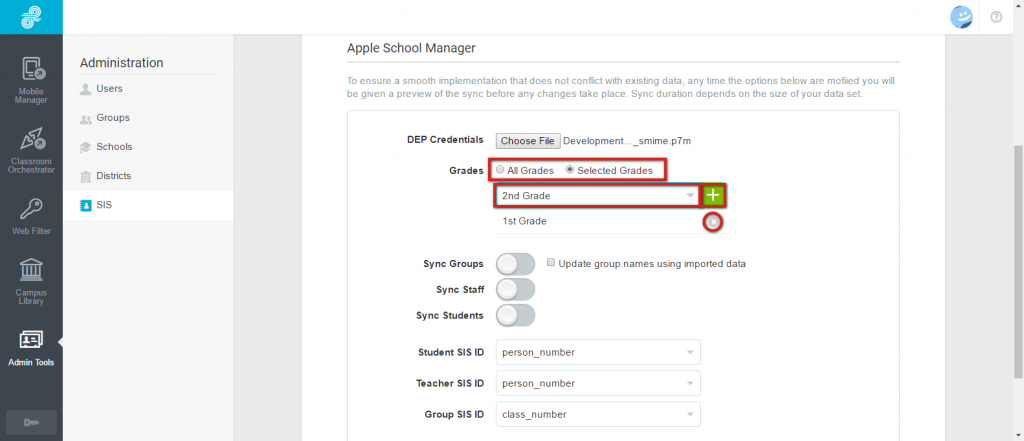Click the 1st Grade list entry
This screenshot has height=441, width=1024.
pos(524,221)
